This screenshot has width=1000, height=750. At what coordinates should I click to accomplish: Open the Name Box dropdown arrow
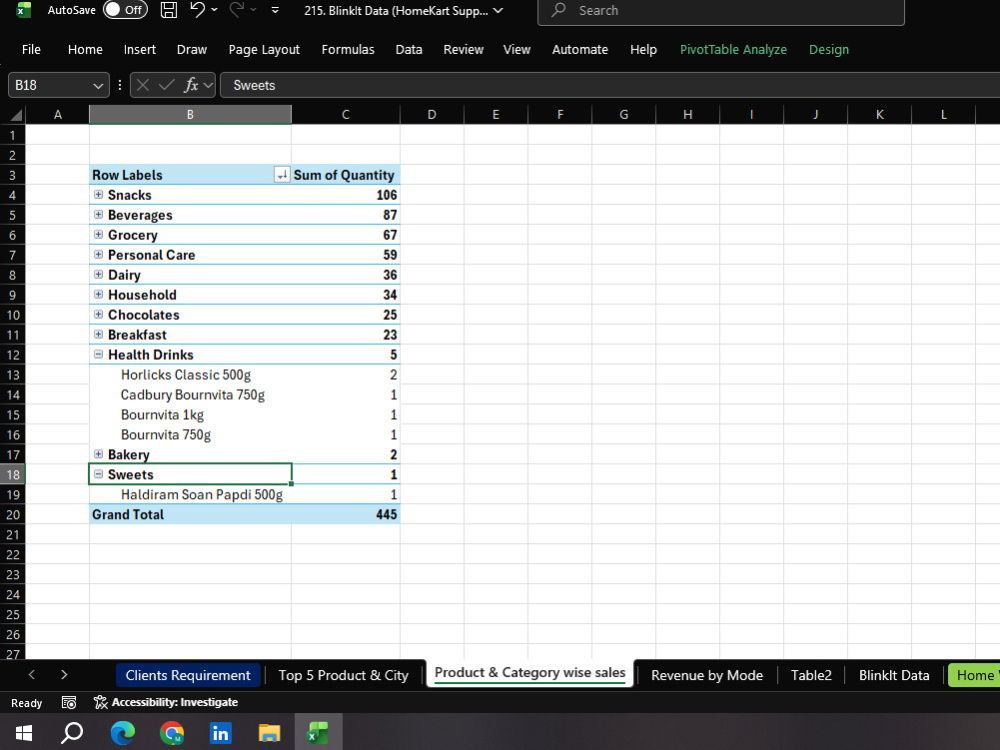[98, 85]
